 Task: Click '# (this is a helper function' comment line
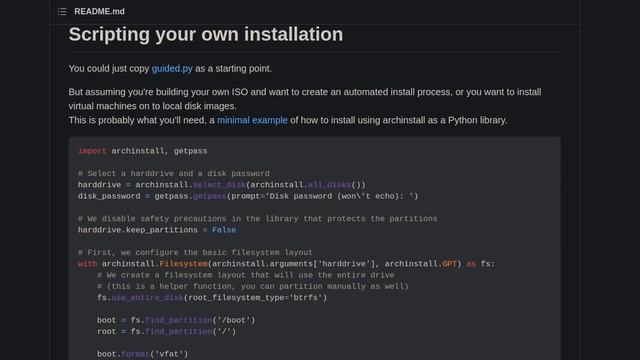click(x=253, y=287)
